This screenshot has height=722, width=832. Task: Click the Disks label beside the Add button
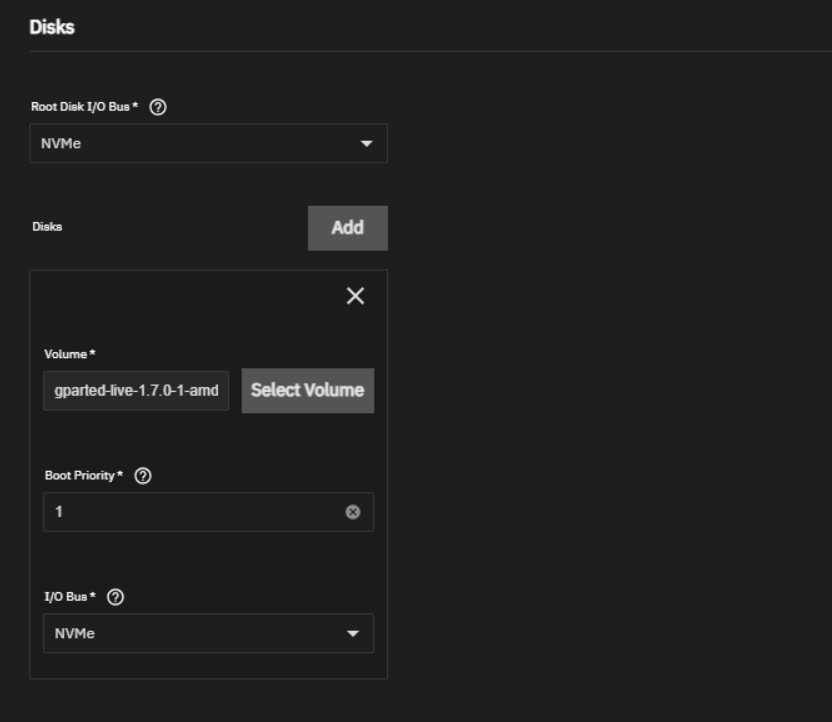(x=47, y=227)
